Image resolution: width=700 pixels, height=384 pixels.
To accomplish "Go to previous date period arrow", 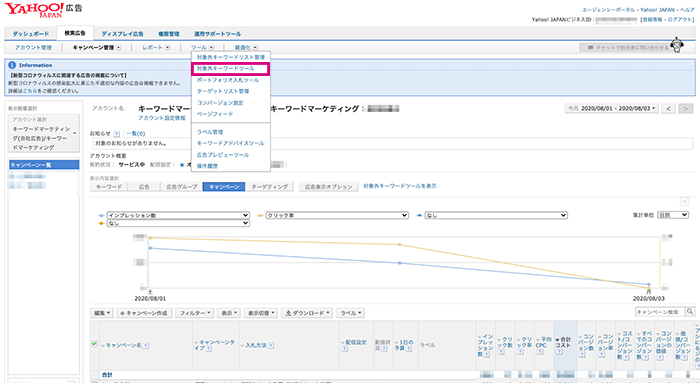I will click(x=668, y=109).
